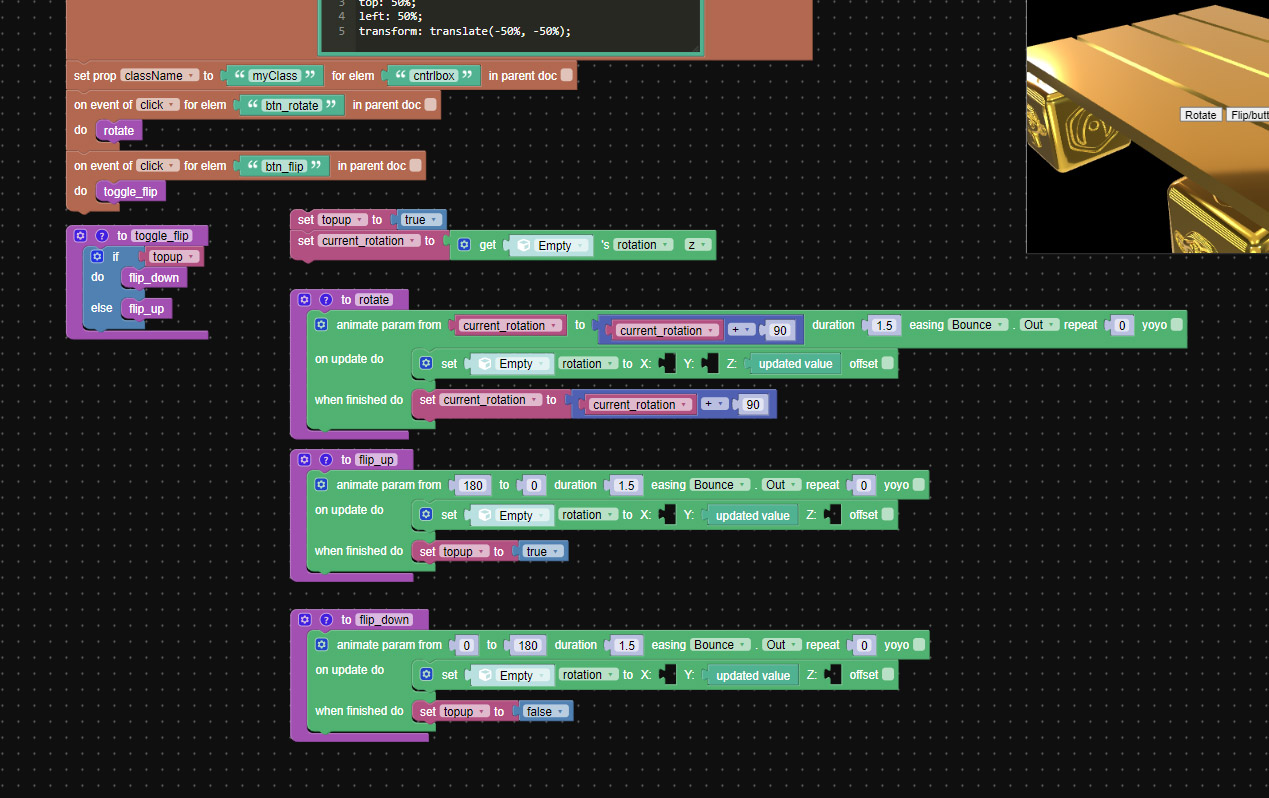Click the Flip button in preview

pyautogui.click(x=1247, y=115)
